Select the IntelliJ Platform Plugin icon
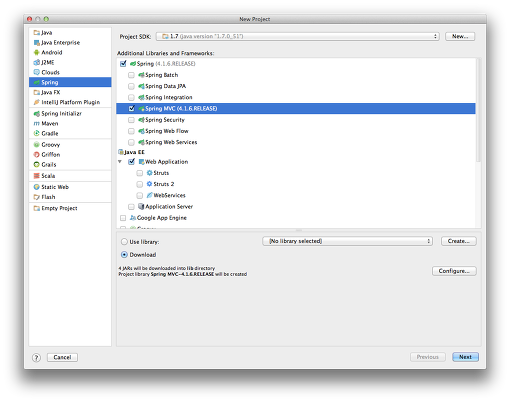Screen dimensions: 510x402 (x=37, y=102)
